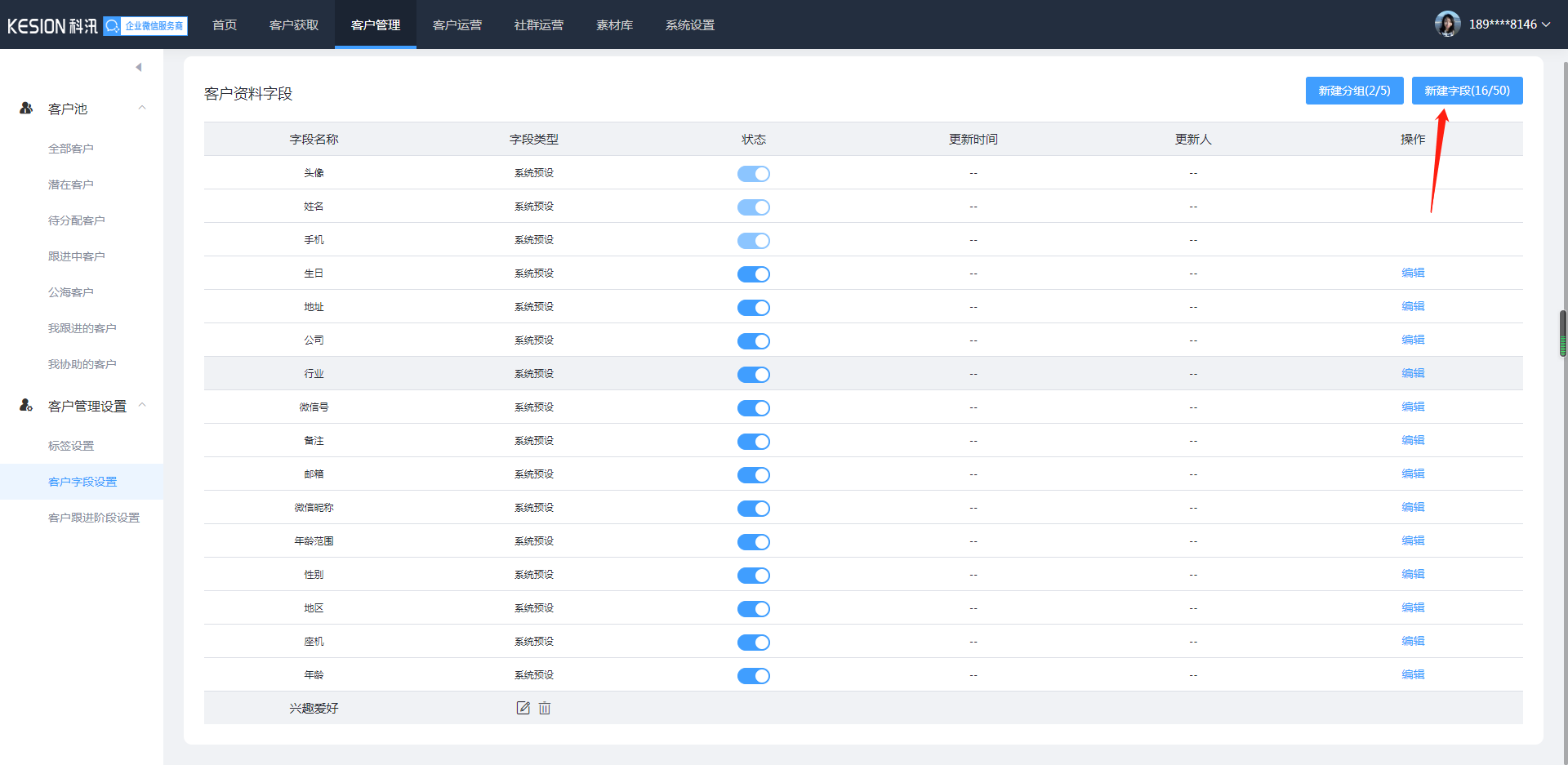Viewport: 1568px width, 765px height.
Task: Click the 新建字段(16/50) button
Action: point(1467,91)
